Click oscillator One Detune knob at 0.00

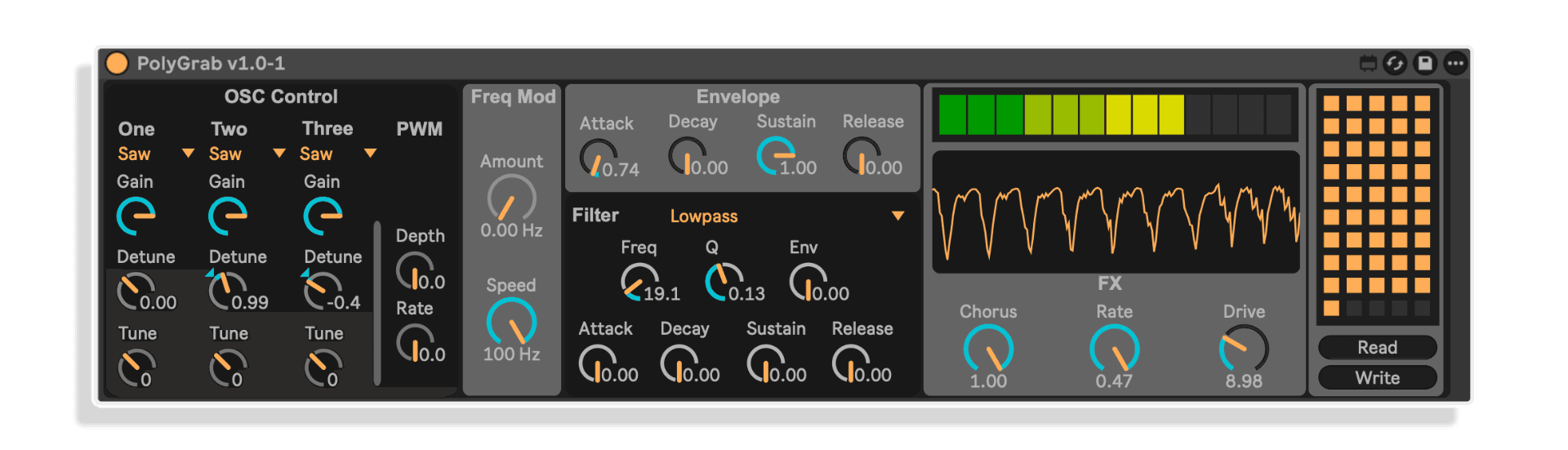(x=136, y=291)
